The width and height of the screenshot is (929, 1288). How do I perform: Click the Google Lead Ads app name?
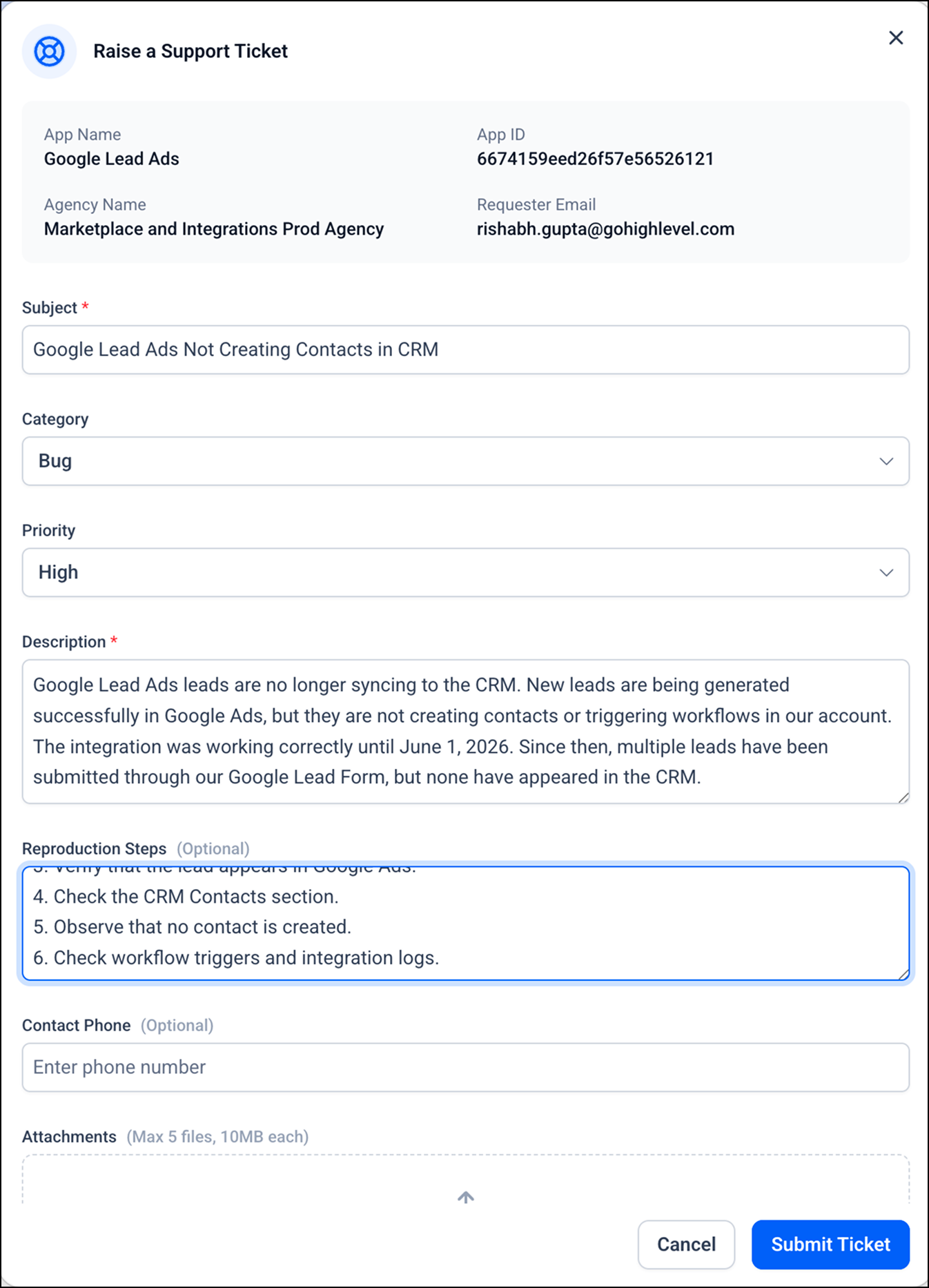[x=112, y=159]
